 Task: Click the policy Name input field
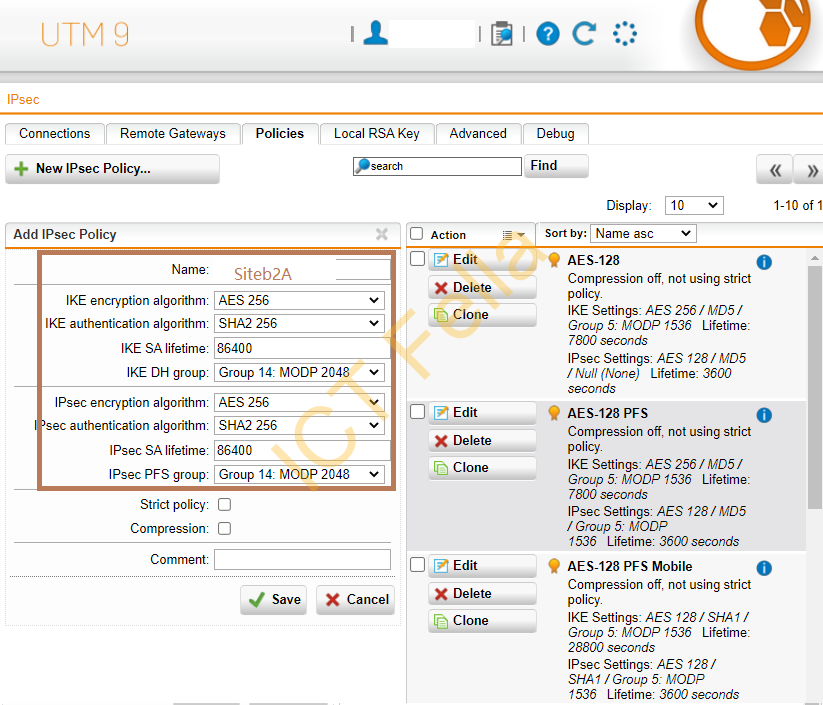tap(302, 270)
